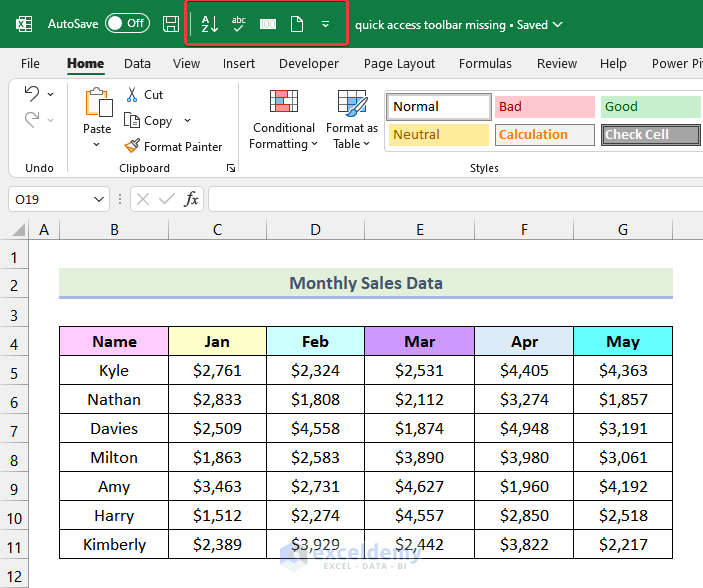Expand the Undo history dropdown arrow
Screen dimensions: 703x588
tap(51, 94)
